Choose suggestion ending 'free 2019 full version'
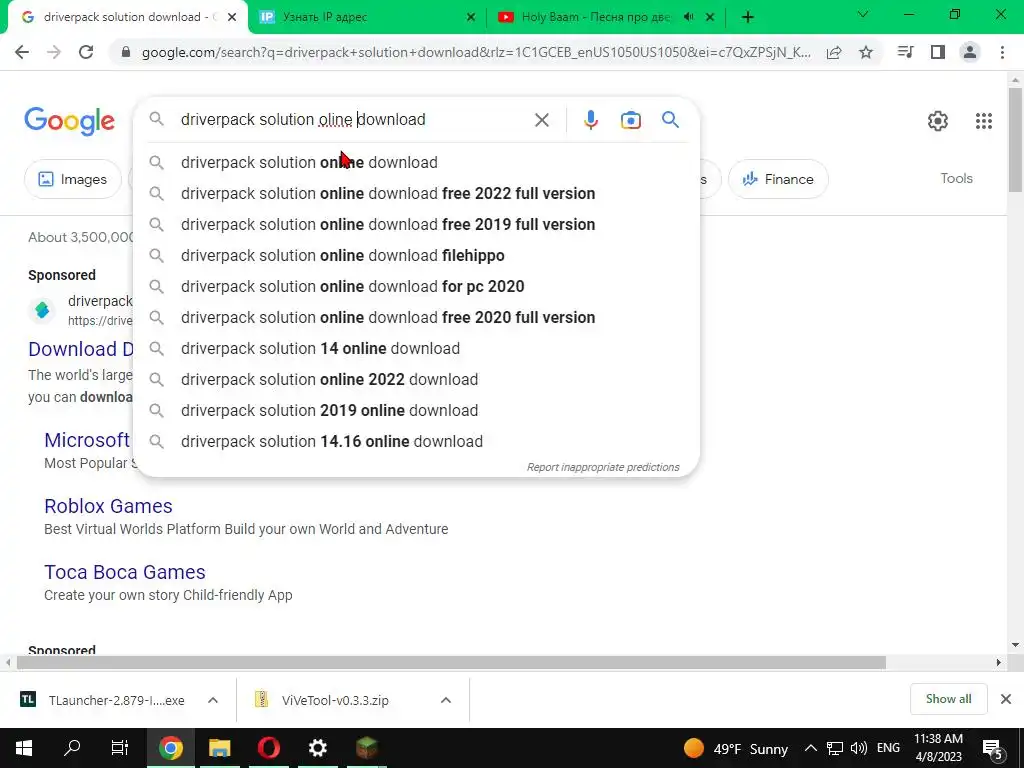Image resolution: width=1024 pixels, height=768 pixels. pos(417,225)
